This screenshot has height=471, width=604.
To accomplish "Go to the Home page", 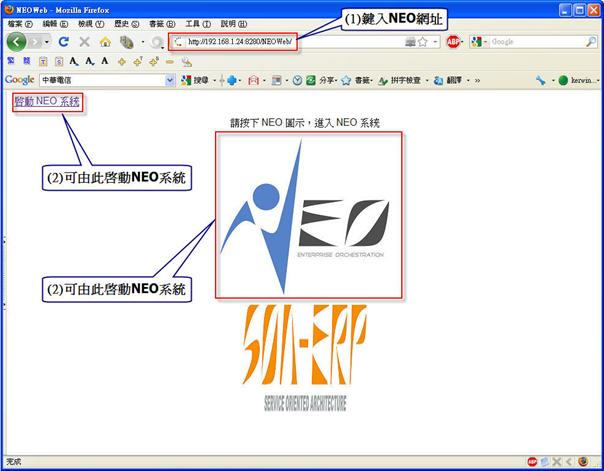I will pos(105,42).
